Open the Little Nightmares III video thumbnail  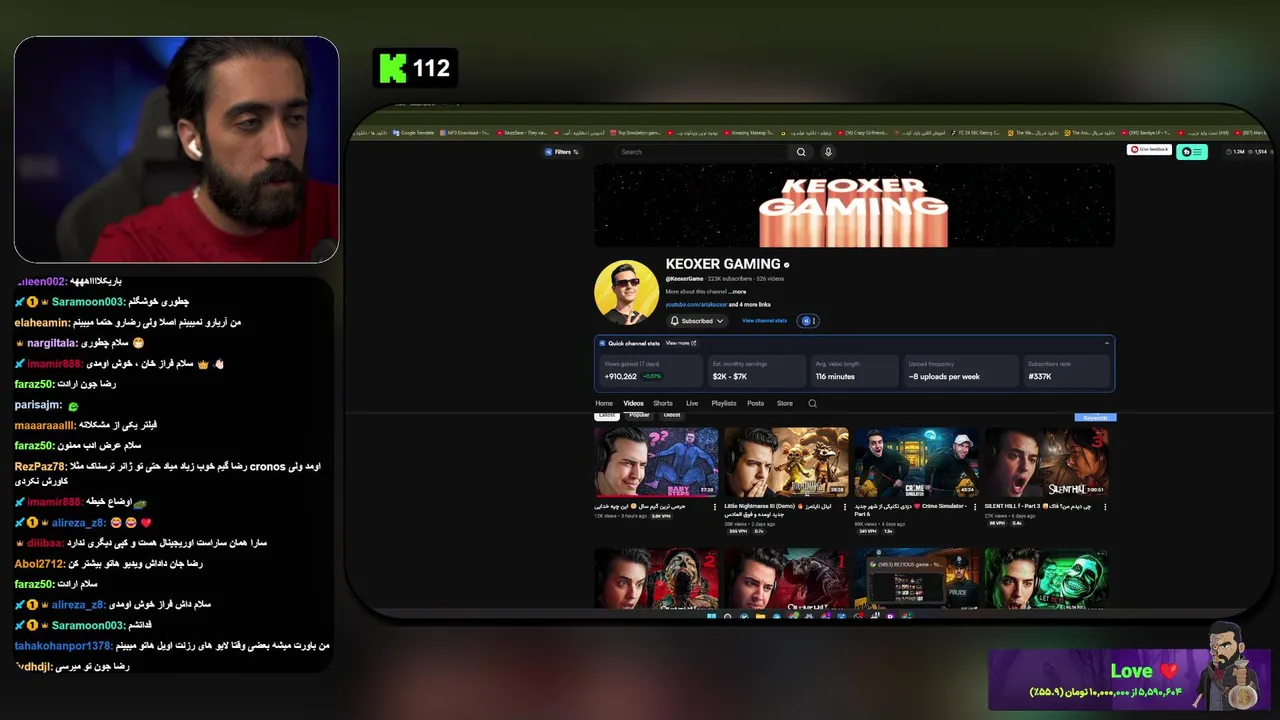(x=786, y=462)
